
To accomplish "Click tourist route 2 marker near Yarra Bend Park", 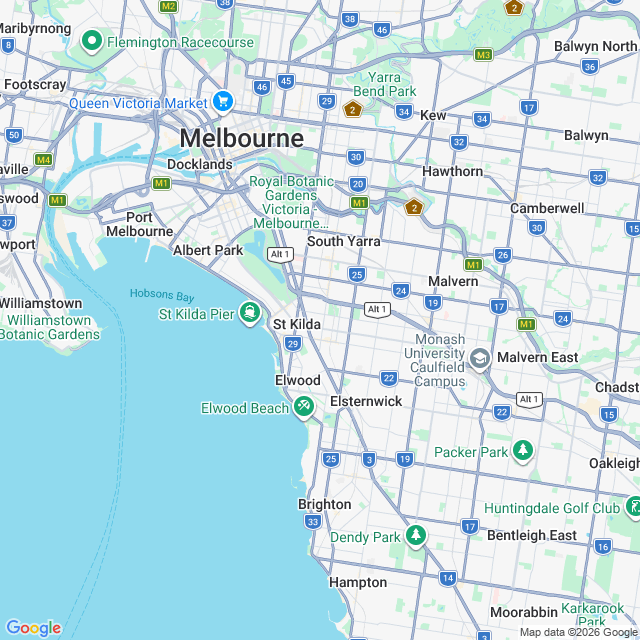I will [x=353, y=109].
